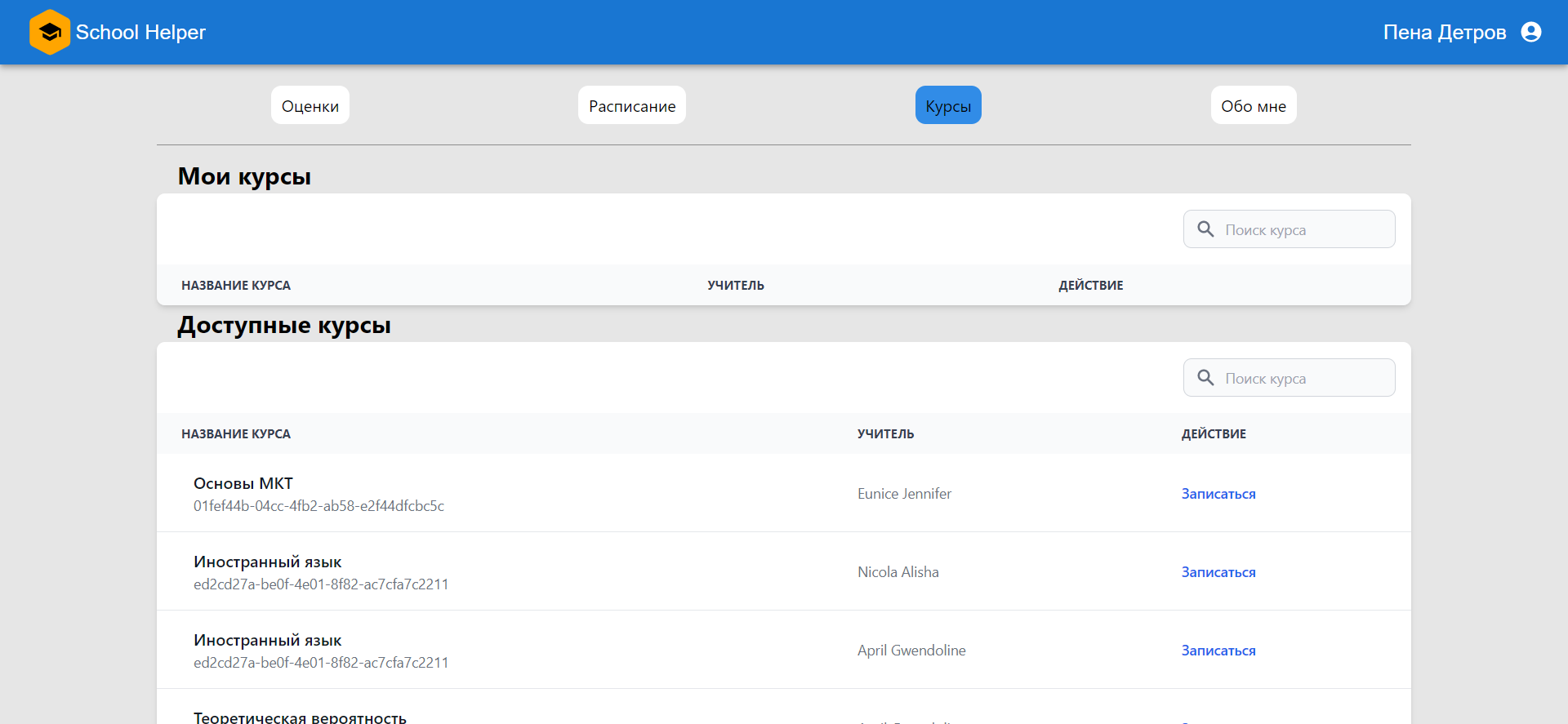Click the search icon in Мои курсы search
The height and width of the screenshot is (724, 1568).
tap(1205, 229)
